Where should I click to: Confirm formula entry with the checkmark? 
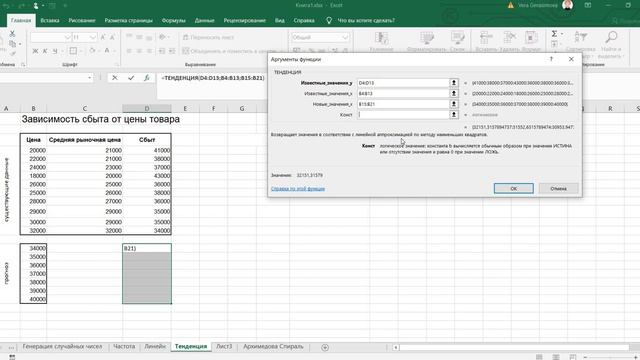point(131,78)
